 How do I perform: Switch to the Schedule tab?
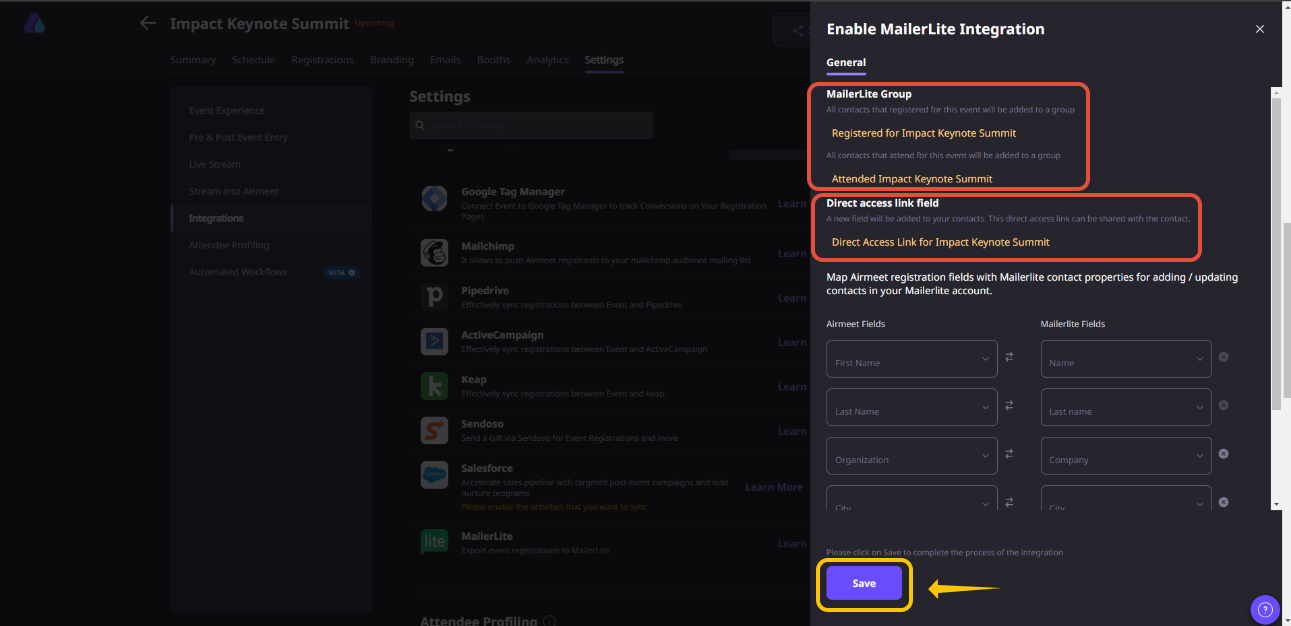pos(253,60)
